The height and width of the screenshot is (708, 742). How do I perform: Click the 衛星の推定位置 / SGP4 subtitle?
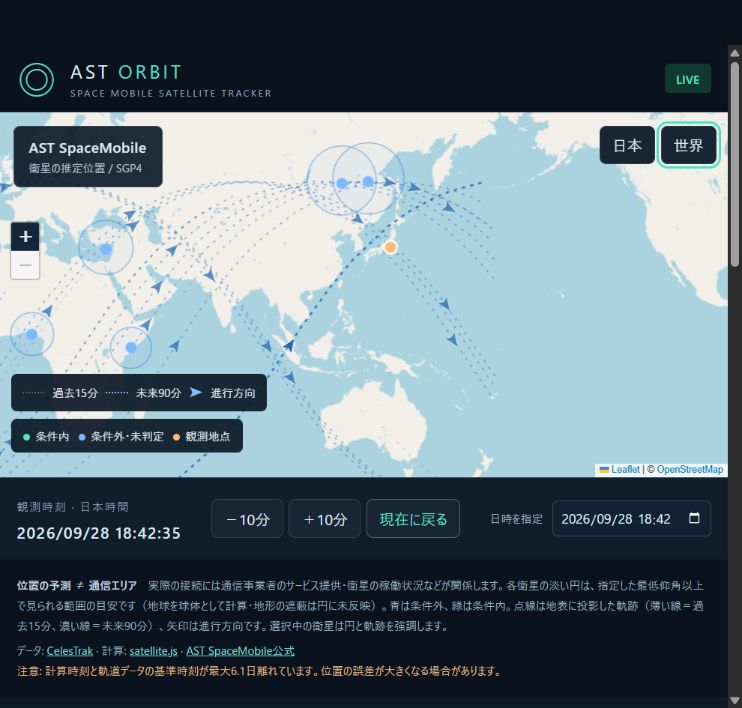click(85, 168)
